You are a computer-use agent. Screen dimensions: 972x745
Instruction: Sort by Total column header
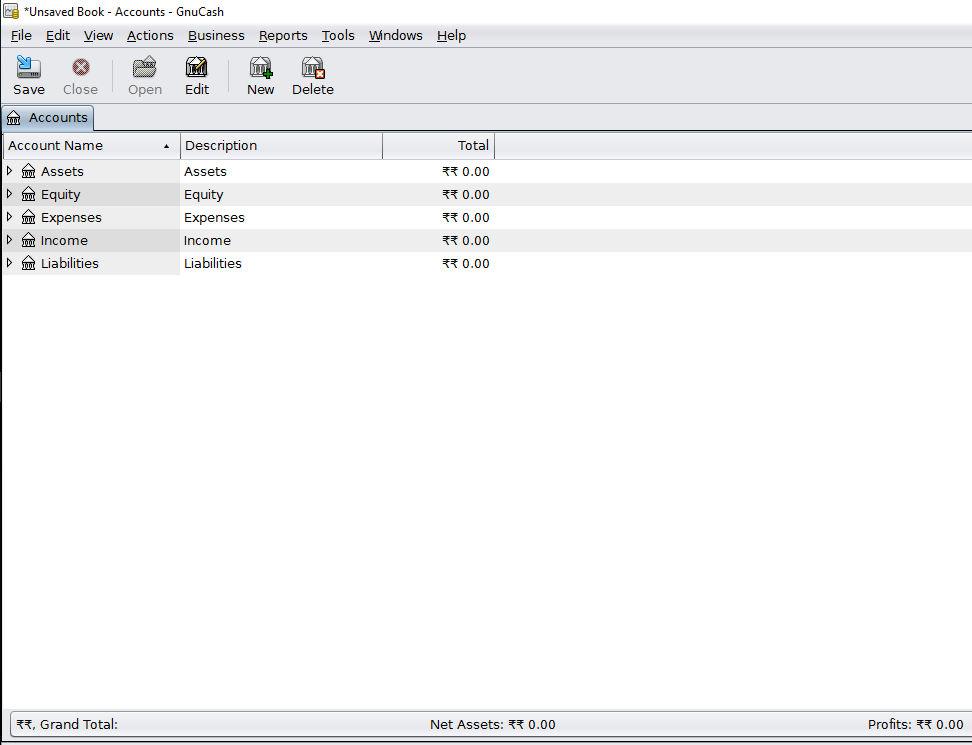pos(438,146)
